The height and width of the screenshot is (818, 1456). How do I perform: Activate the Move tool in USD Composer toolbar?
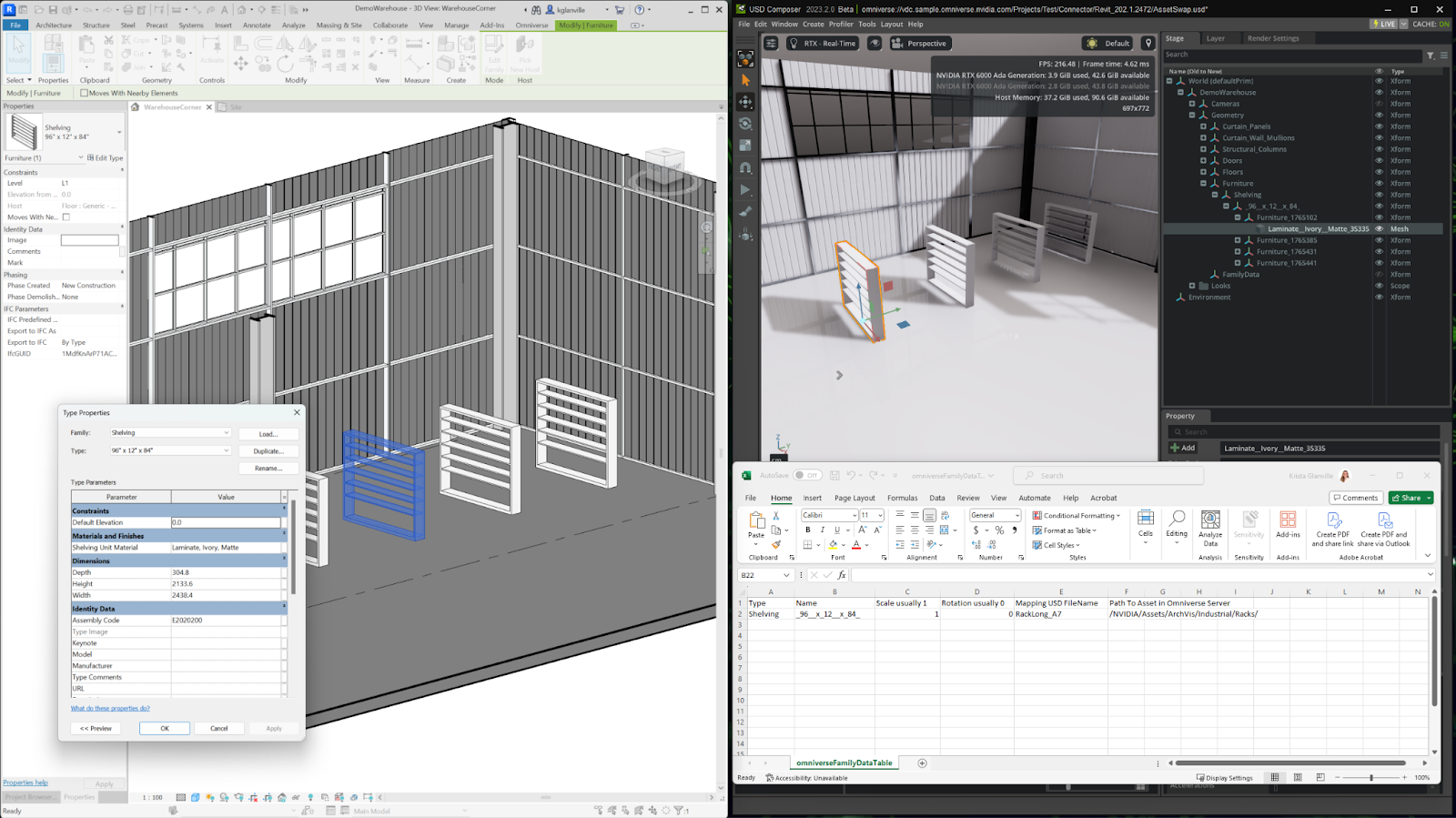[745, 102]
